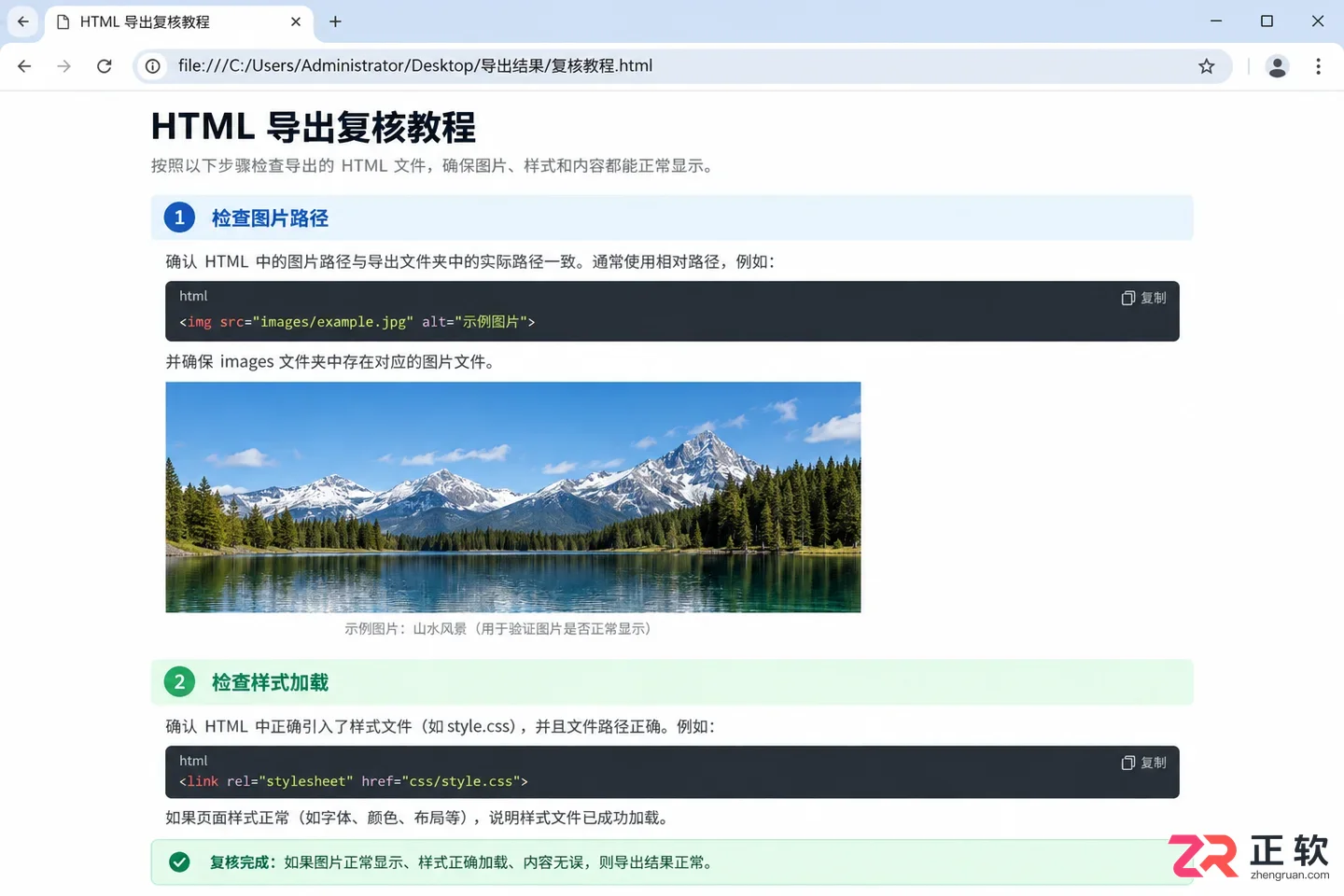1344x896 pixels.
Task: Click the subtitle starting 按照以下步骤检查
Action: click(434, 166)
